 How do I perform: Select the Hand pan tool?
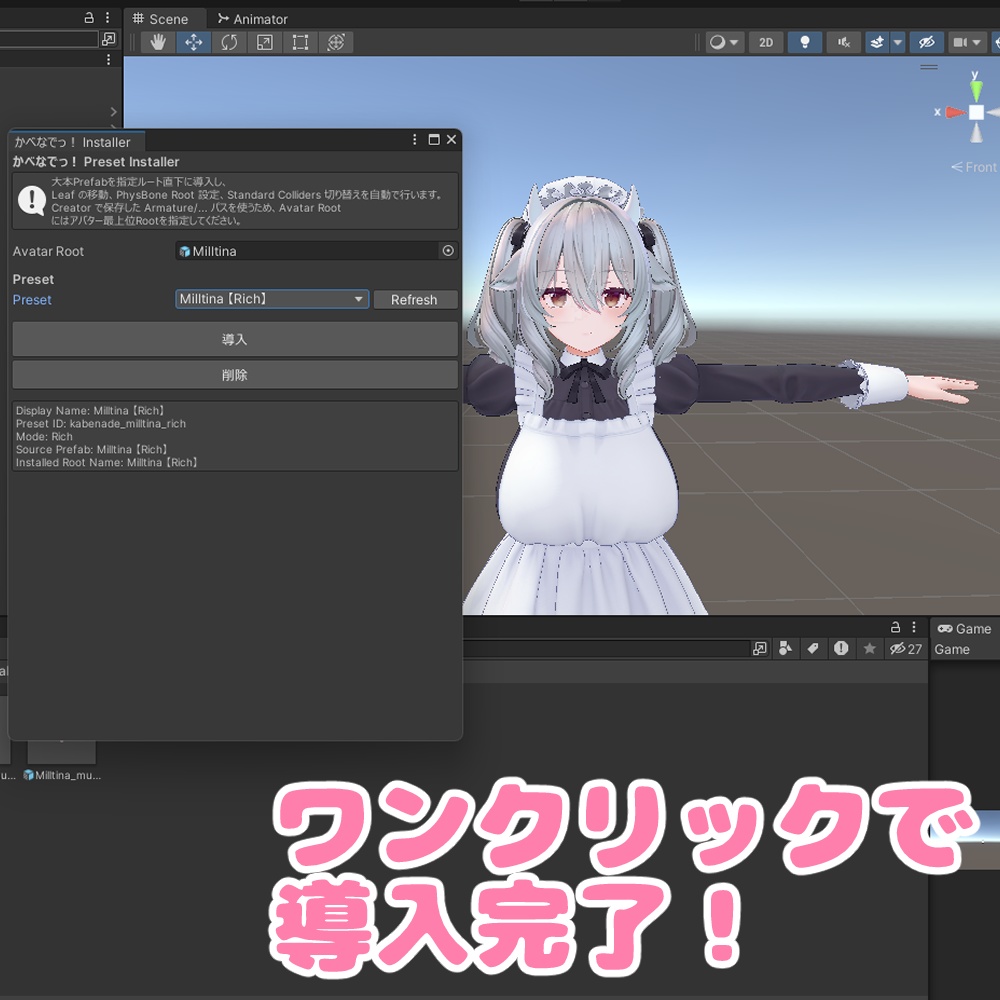[x=156, y=42]
